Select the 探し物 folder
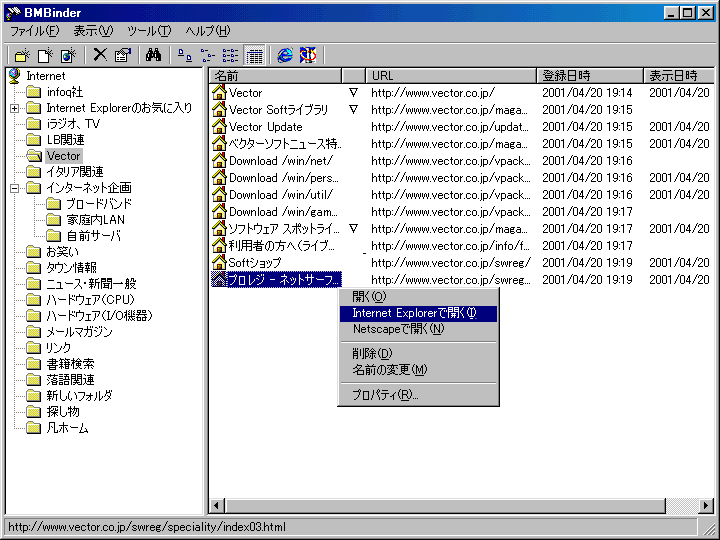The image size is (720, 540). click(x=63, y=412)
